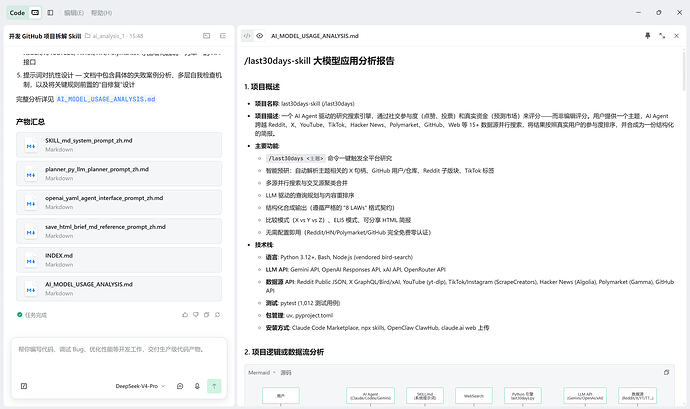Dislike the response with thumbs down

196,315
